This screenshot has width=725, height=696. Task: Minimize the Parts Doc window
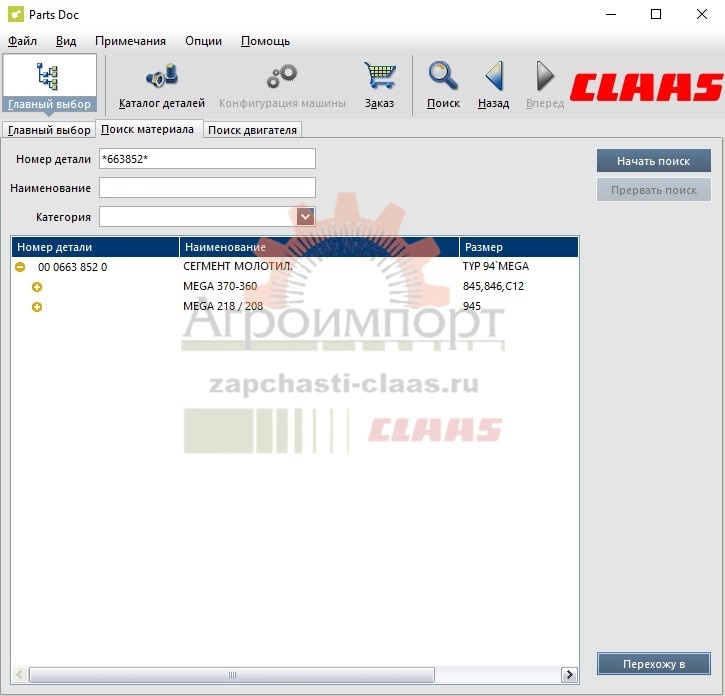pyautogui.click(x=611, y=14)
